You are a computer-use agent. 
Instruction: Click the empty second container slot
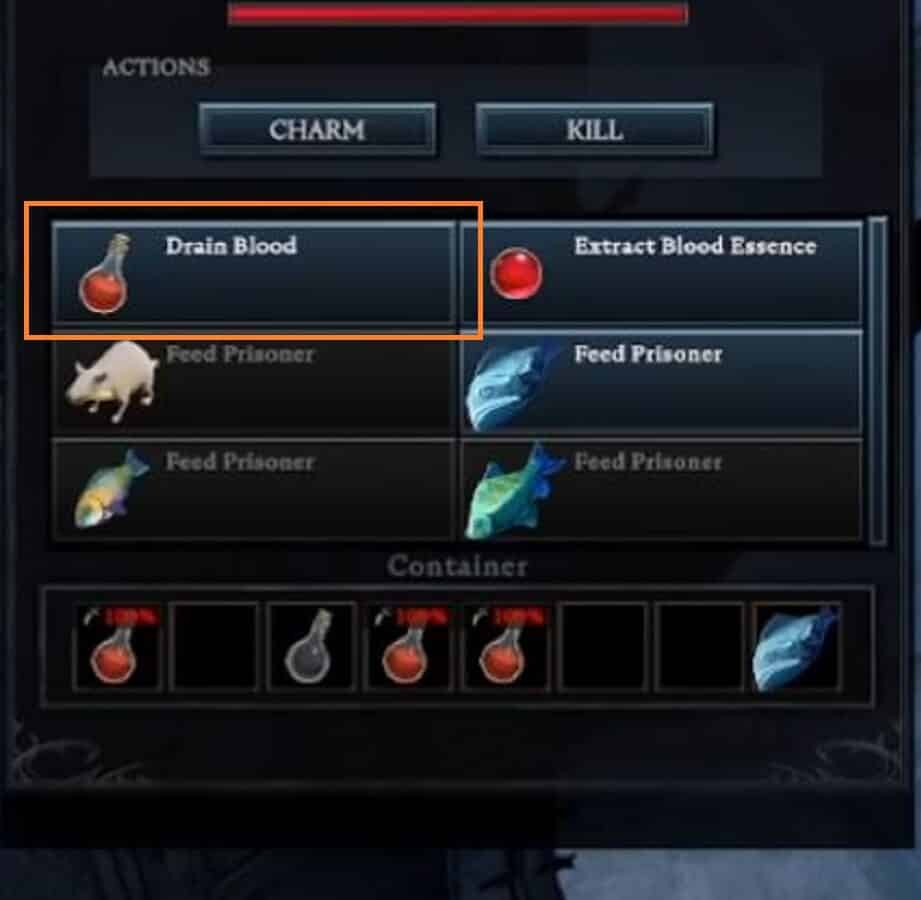(x=214, y=646)
